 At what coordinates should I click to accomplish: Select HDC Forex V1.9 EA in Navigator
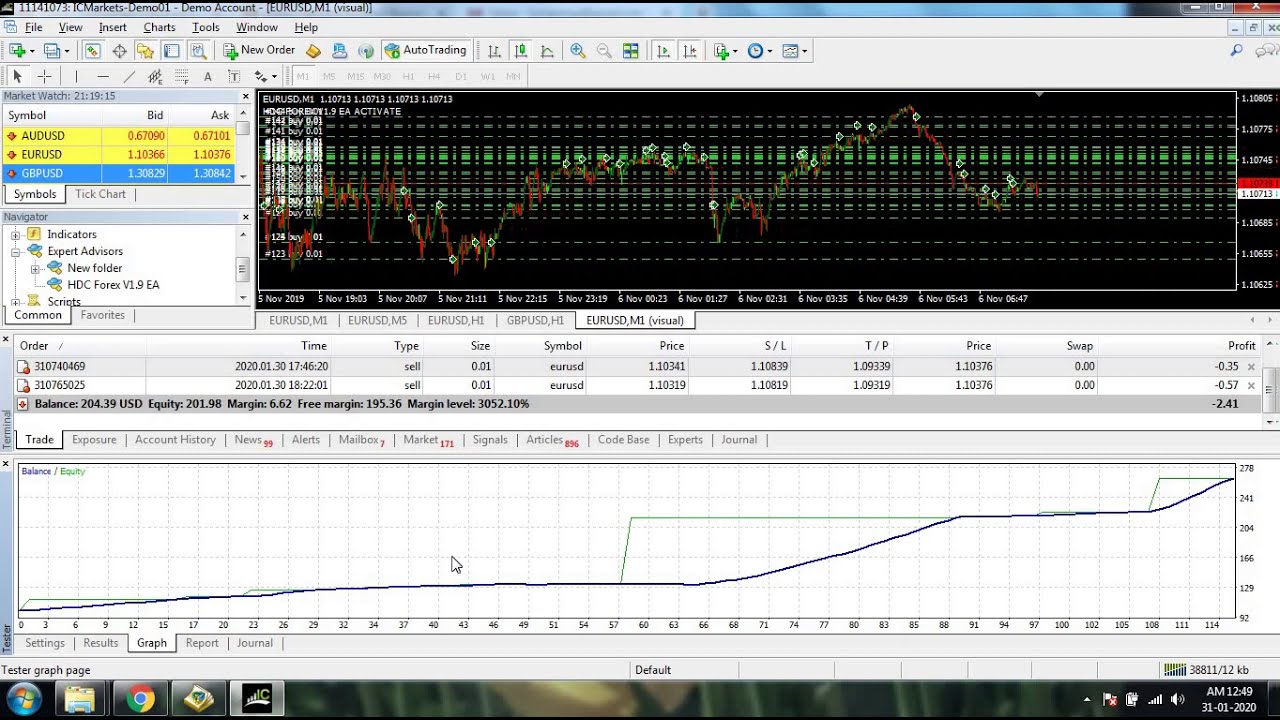113,285
